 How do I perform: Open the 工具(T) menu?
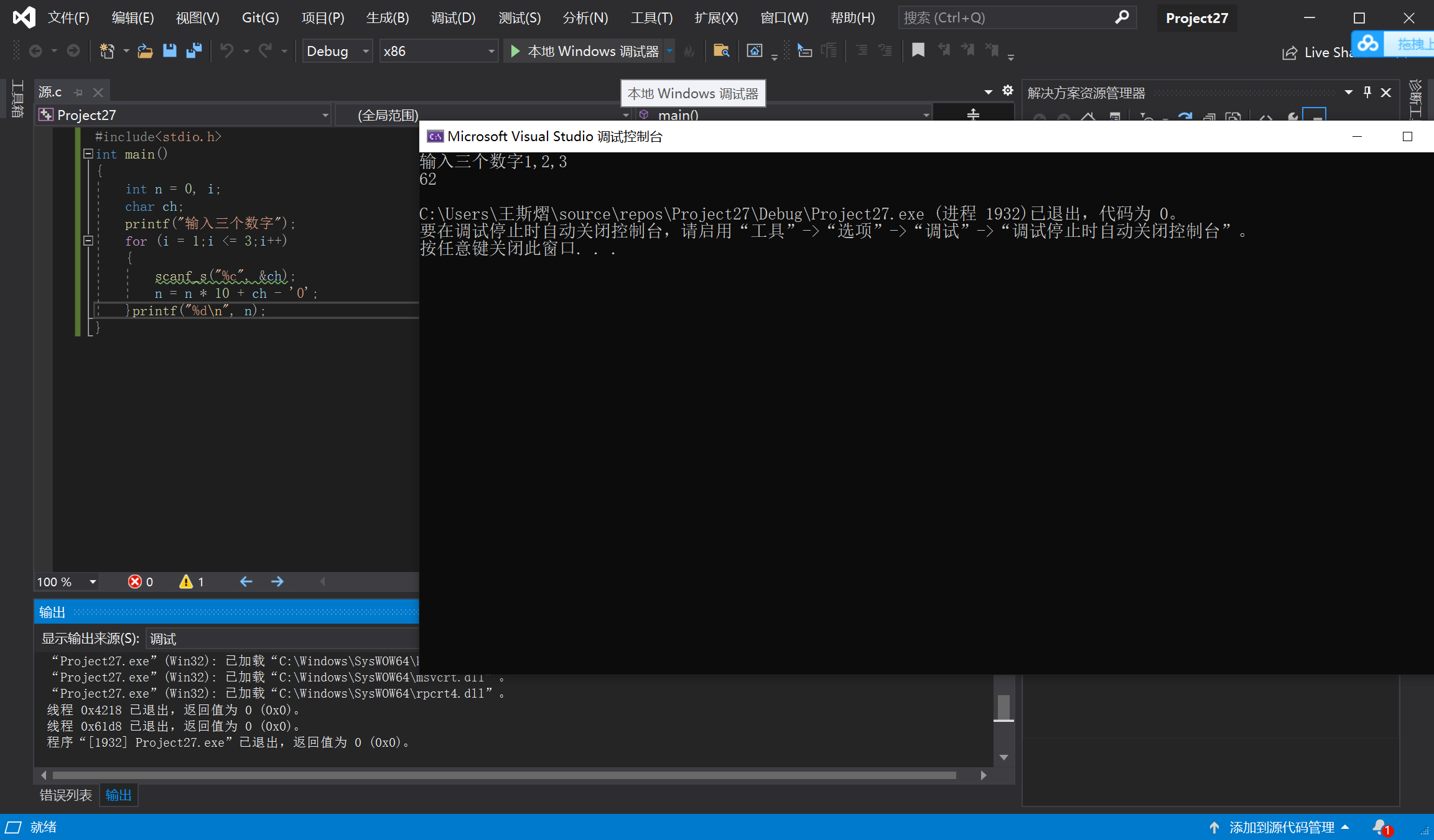point(651,17)
